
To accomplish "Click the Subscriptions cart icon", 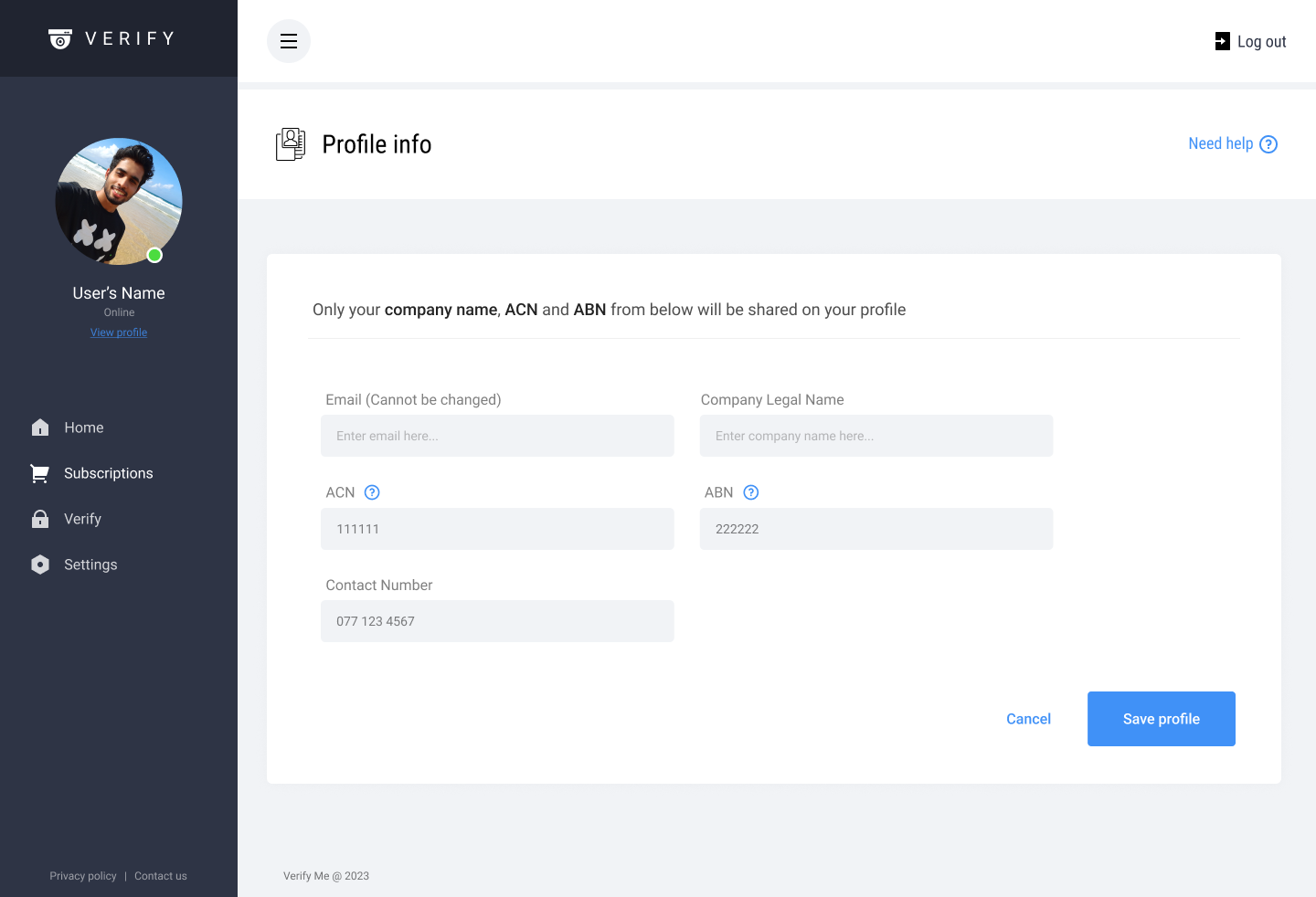I will click(x=39, y=473).
